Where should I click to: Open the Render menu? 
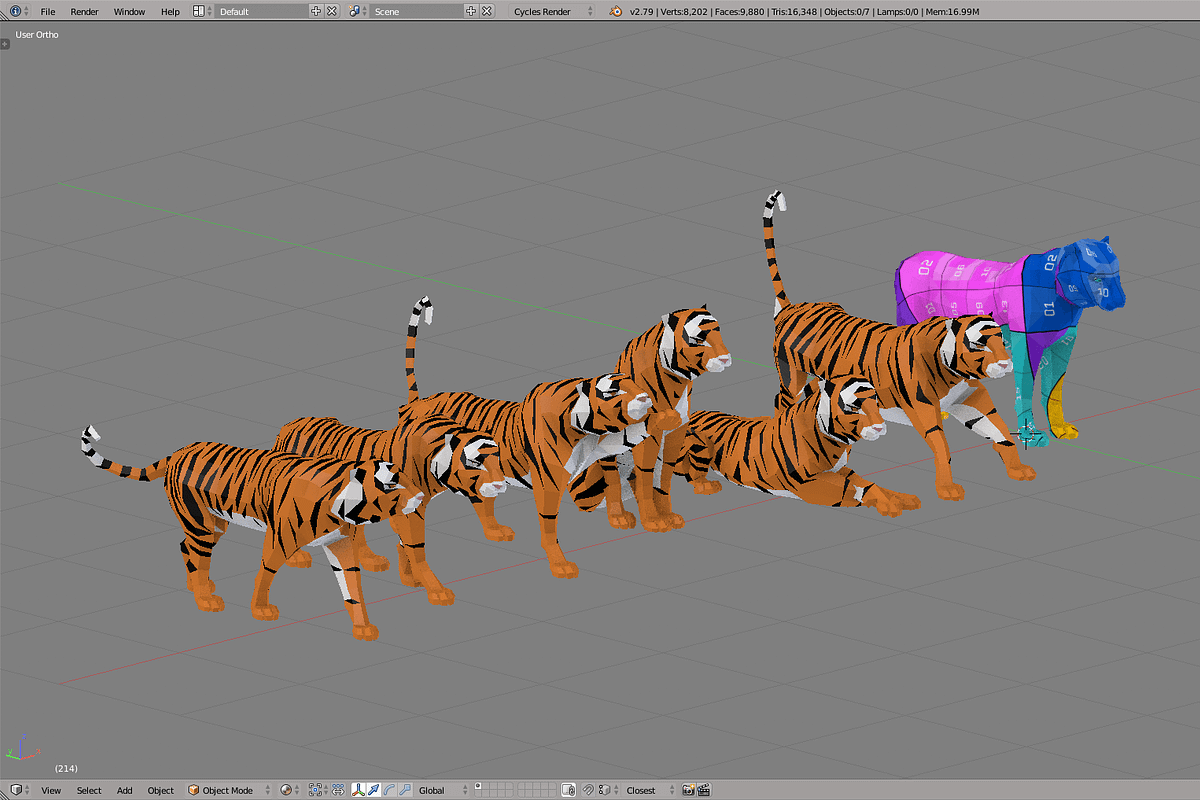(85, 11)
